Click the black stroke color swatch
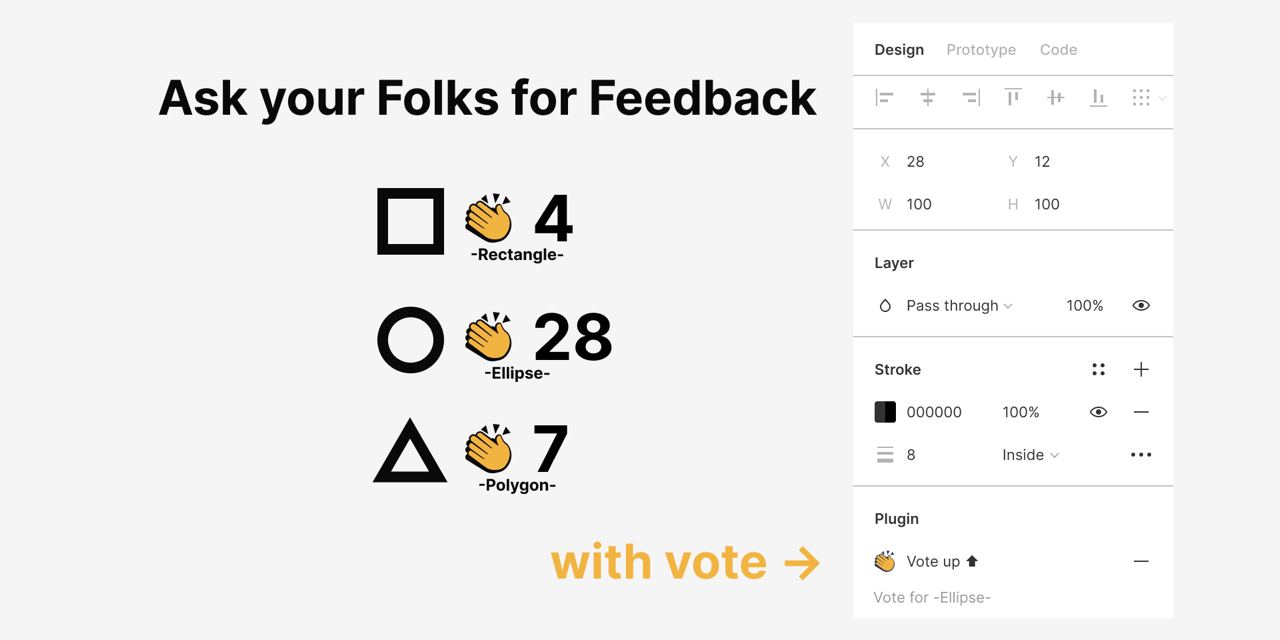 click(885, 412)
